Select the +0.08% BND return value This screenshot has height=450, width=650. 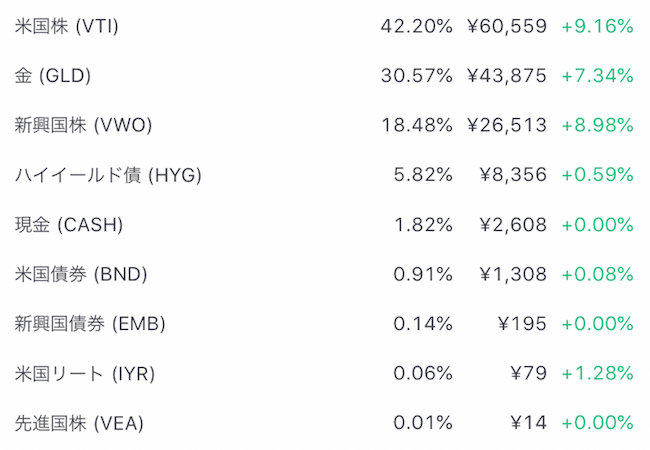tap(597, 275)
